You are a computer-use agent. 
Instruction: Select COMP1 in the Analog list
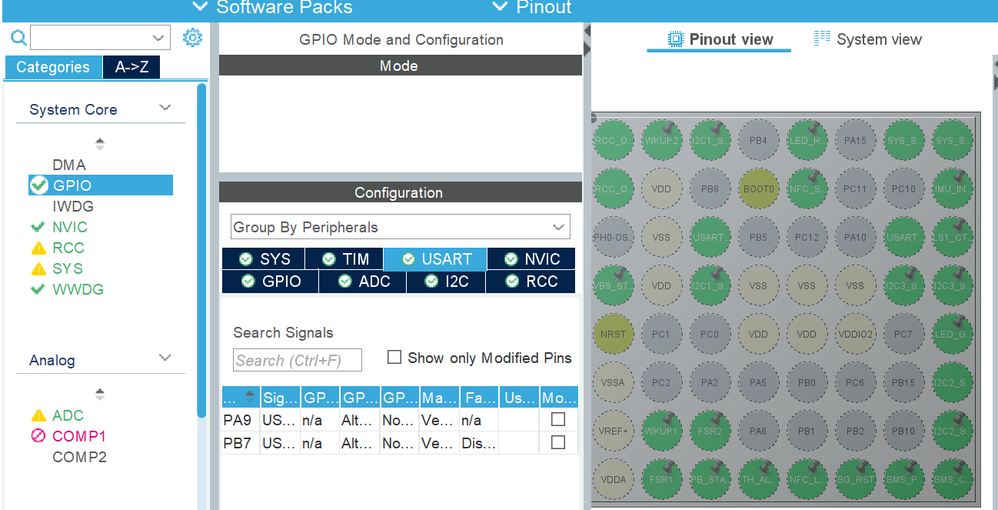coord(79,436)
